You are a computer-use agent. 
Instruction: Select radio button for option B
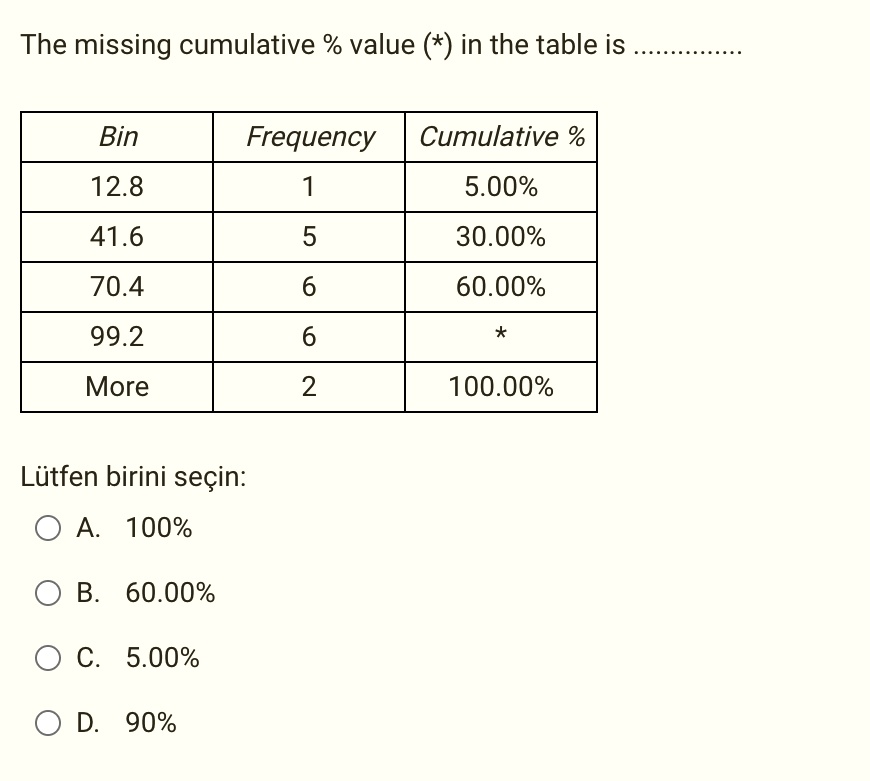48,593
